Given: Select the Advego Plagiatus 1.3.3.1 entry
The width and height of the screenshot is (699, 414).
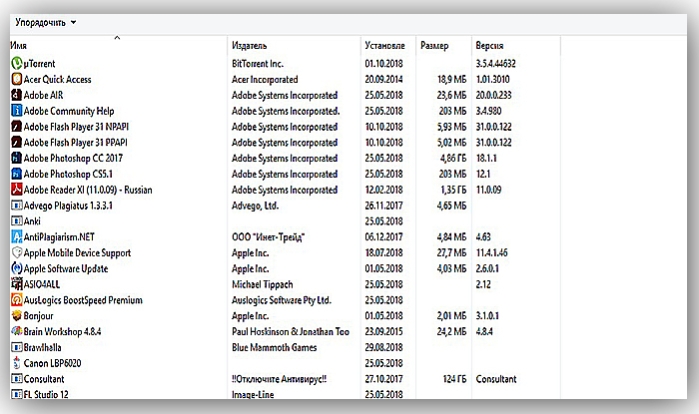Looking at the screenshot, I should pos(285,205).
